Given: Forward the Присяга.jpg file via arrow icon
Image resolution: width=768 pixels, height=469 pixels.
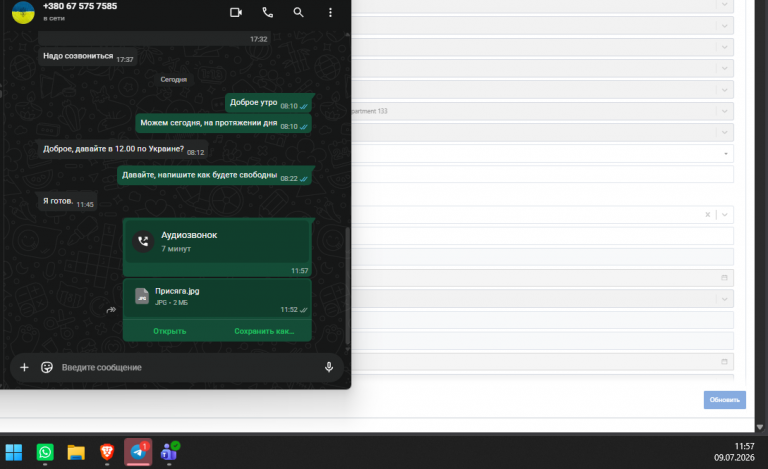Looking at the screenshot, I should [111, 309].
